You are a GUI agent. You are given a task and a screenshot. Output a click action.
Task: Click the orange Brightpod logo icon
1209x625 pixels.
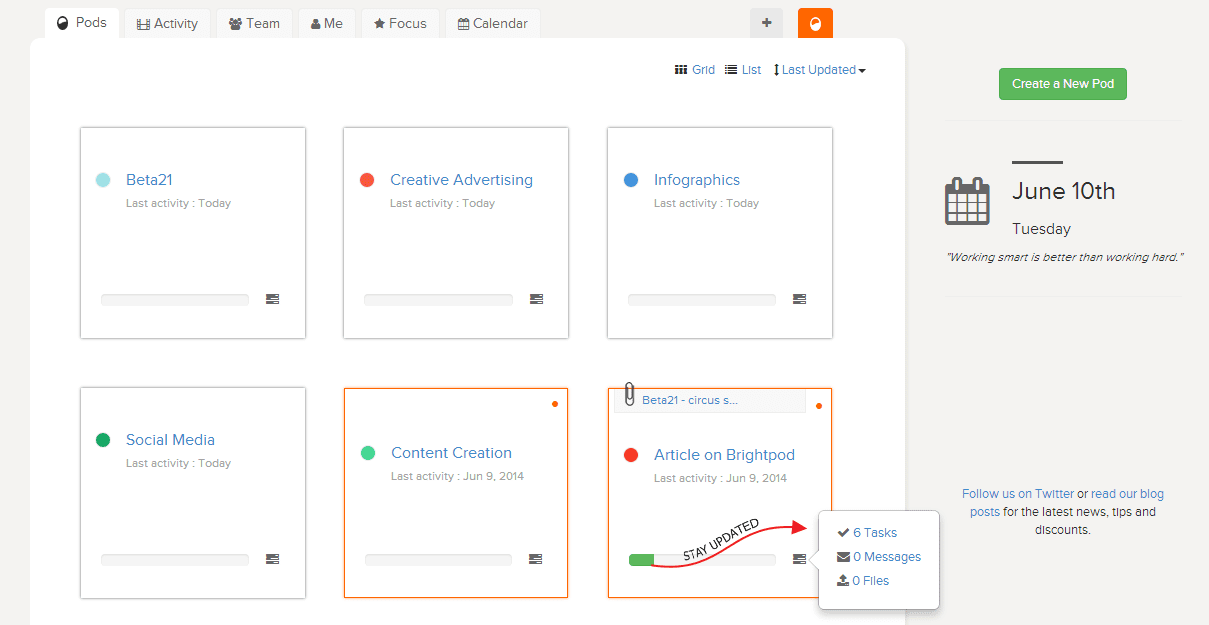tap(815, 24)
